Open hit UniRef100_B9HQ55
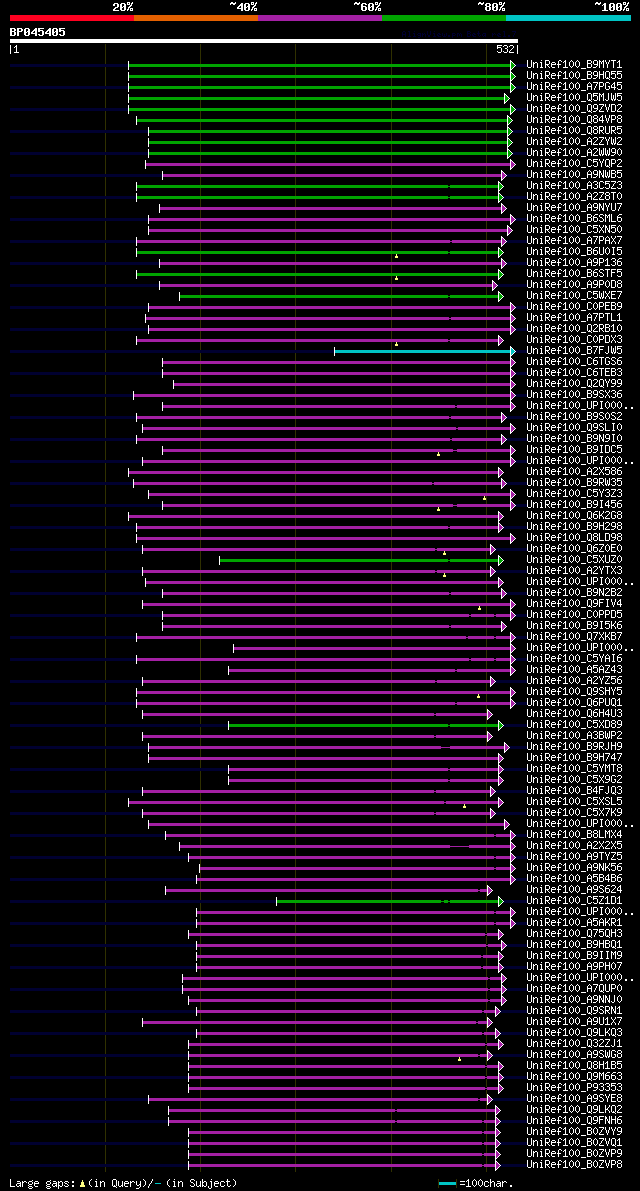This screenshot has height=1191, width=640. pos(574,76)
